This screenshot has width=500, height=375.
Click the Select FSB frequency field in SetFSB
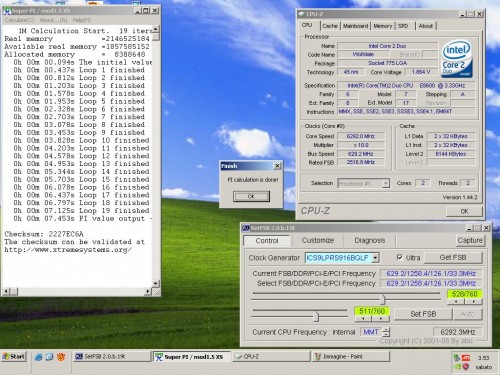click(431, 283)
